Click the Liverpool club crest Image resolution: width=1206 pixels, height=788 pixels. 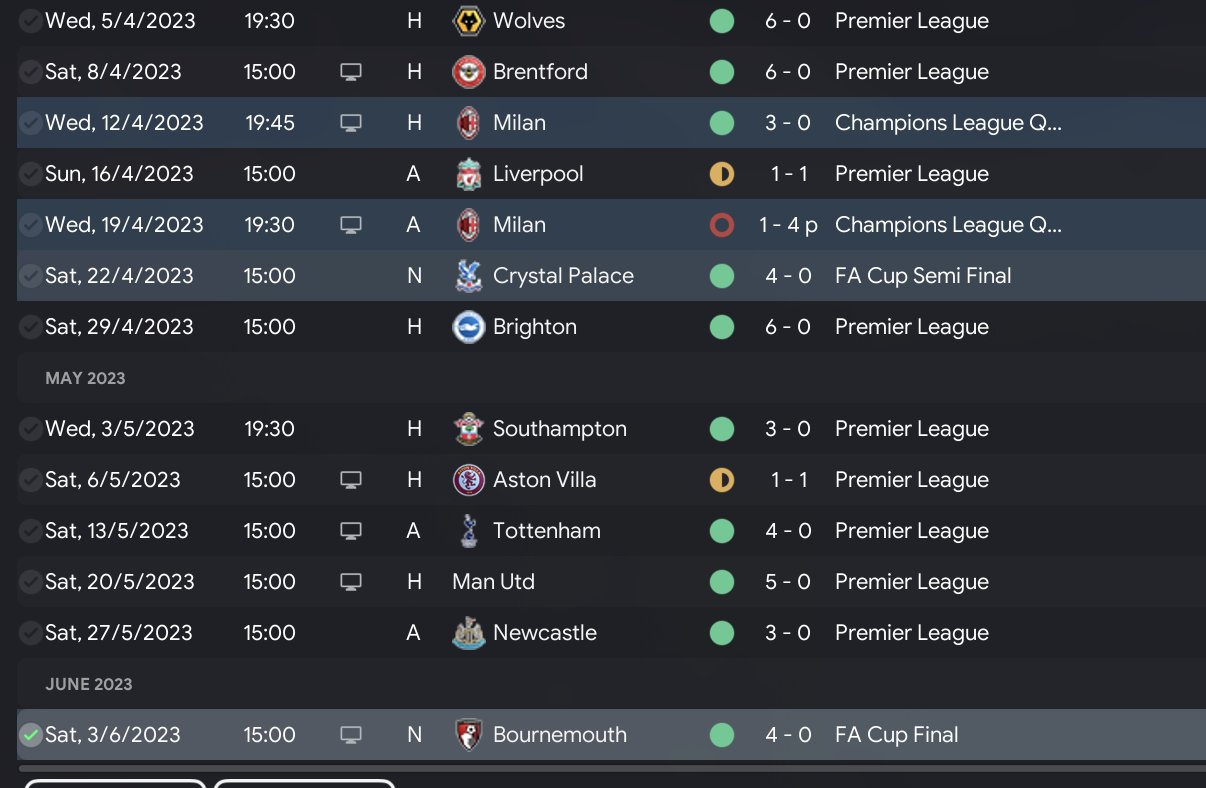(469, 174)
